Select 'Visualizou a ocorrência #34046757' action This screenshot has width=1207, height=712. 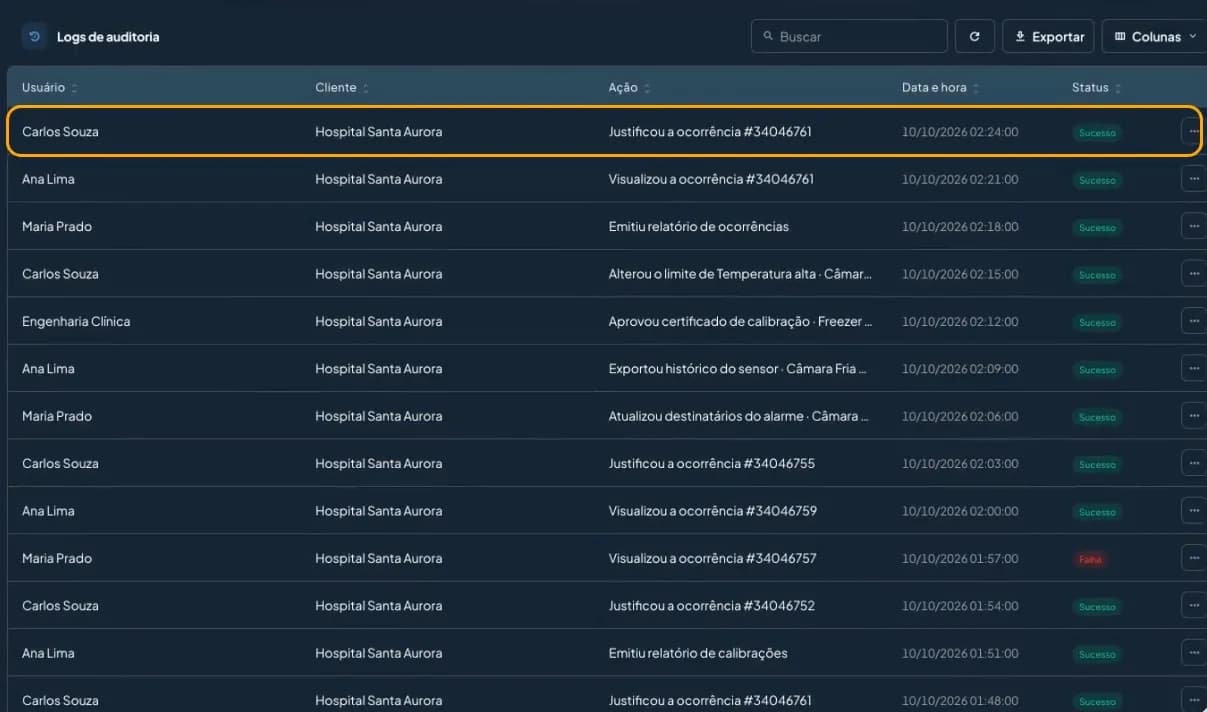click(x=712, y=558)
